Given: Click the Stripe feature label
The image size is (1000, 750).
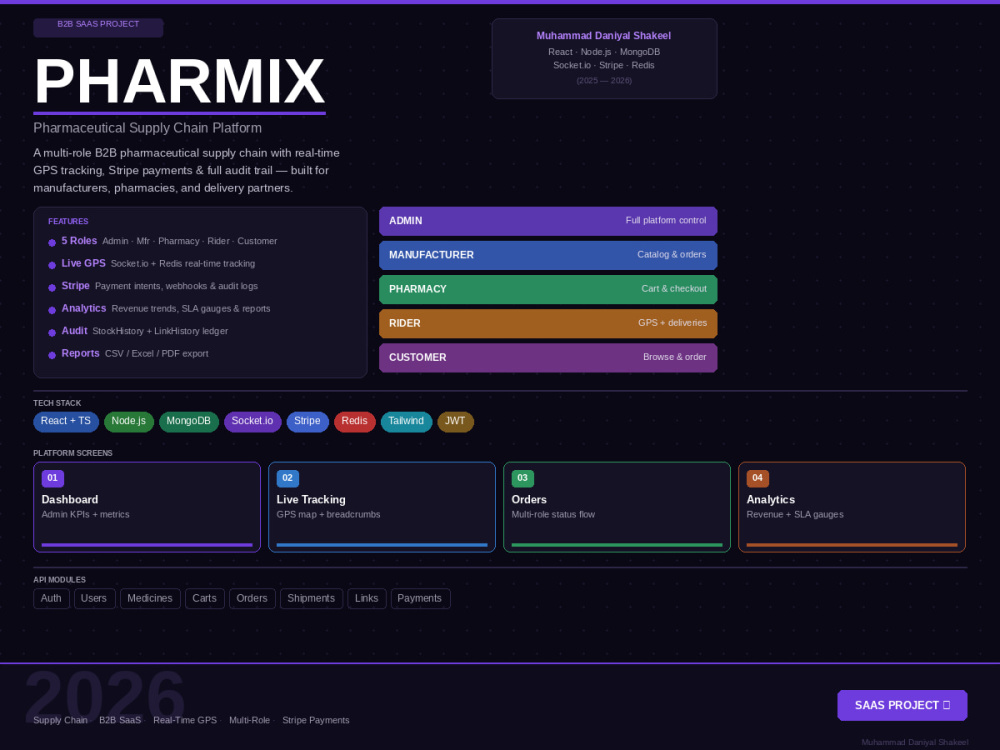Looking at the screenshot, I should click(75, 286).
